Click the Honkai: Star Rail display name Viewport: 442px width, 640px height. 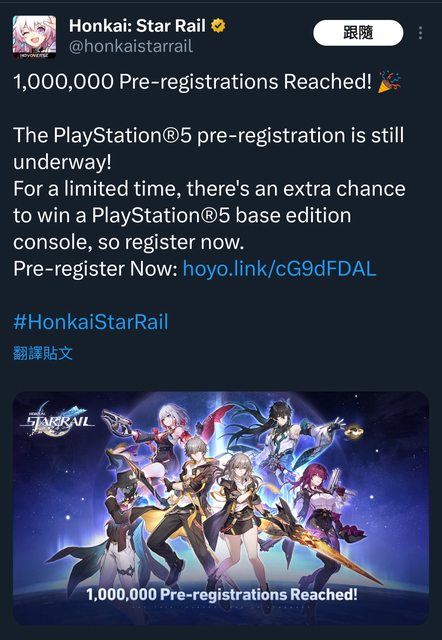[137, 26]
